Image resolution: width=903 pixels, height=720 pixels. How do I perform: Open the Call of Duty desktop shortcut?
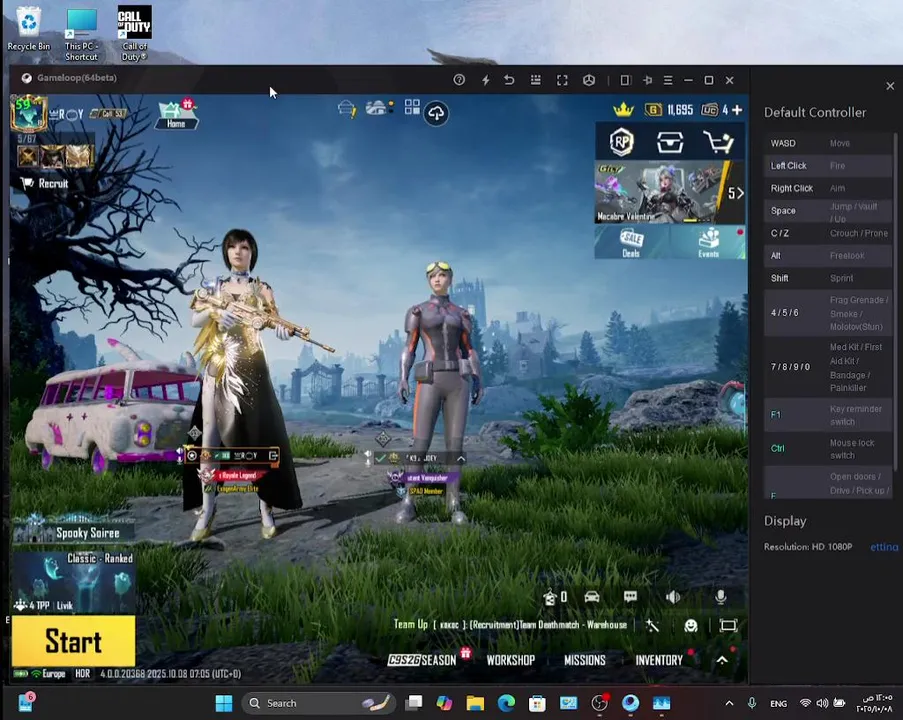(x=134, y=33)
